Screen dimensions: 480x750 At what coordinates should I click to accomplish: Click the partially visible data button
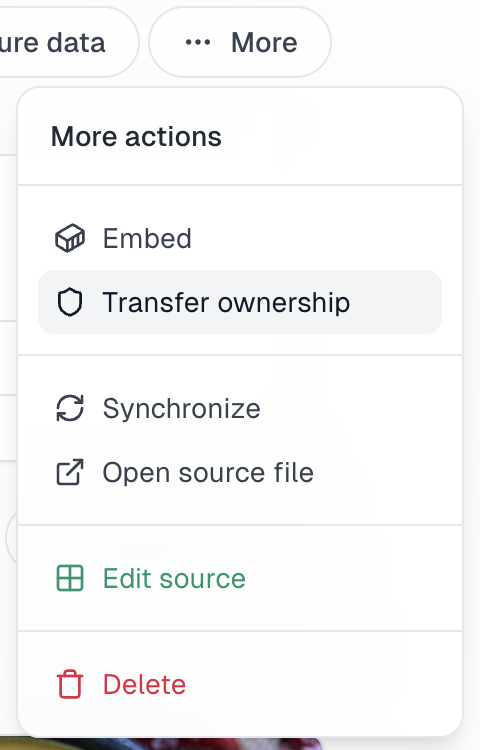pyautogui.click(x=67, y=42)
